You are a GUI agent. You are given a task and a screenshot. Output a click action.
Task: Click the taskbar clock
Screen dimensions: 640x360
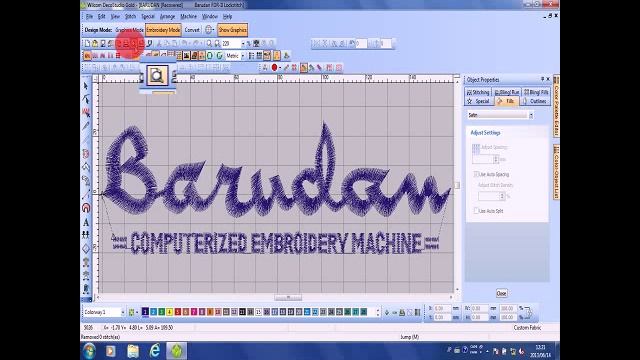tap(540, 351)
